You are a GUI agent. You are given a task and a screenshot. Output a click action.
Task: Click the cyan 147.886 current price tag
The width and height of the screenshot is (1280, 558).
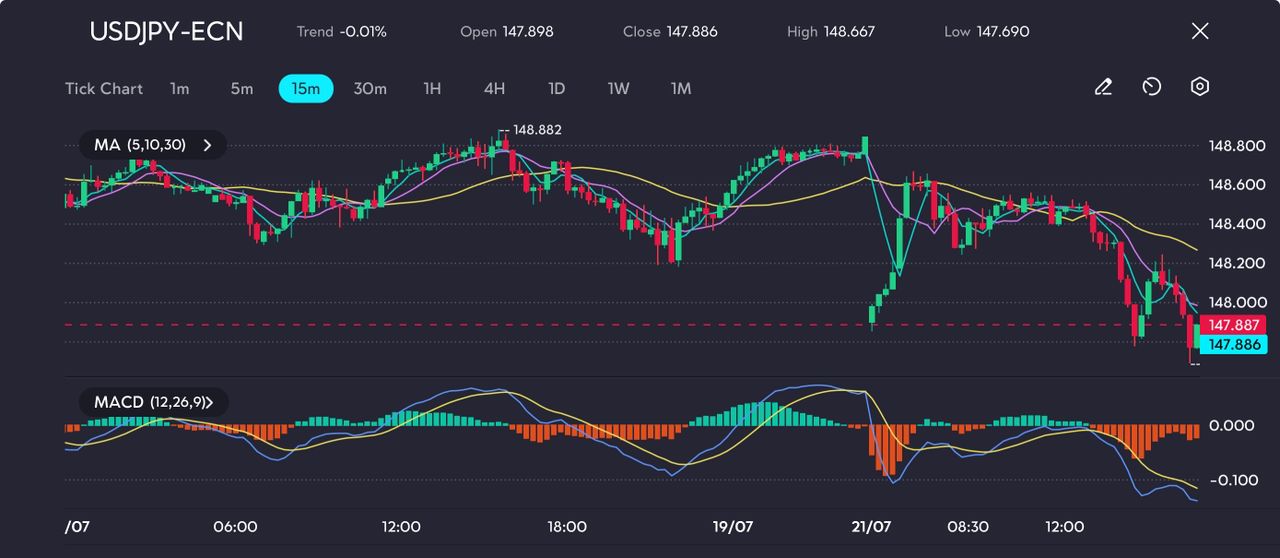[1232, 344]
